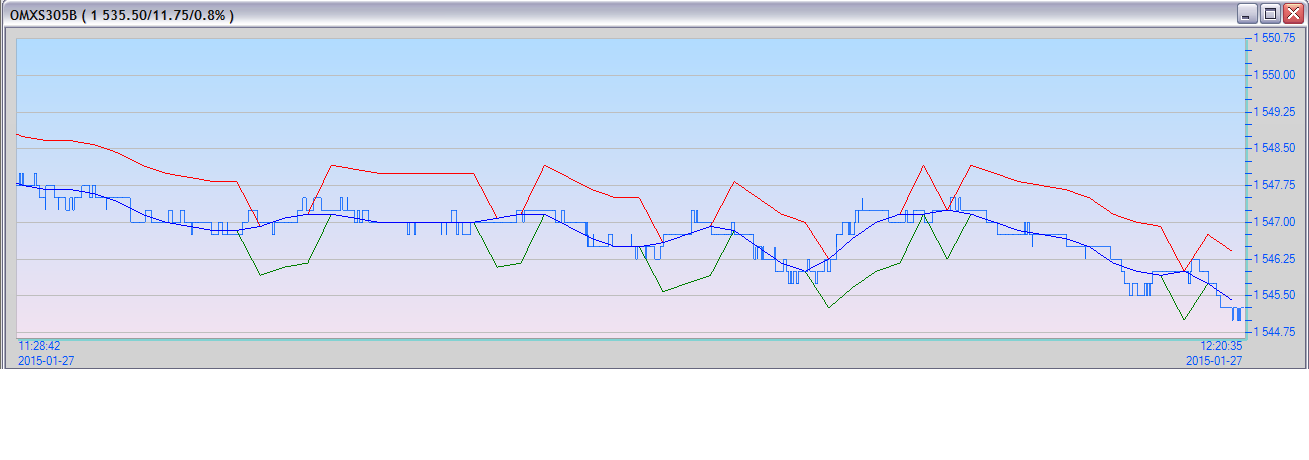The image size is (1309, 460).
Task: Select the 1 544.75 price axis label
Action: pos(1274,332)
